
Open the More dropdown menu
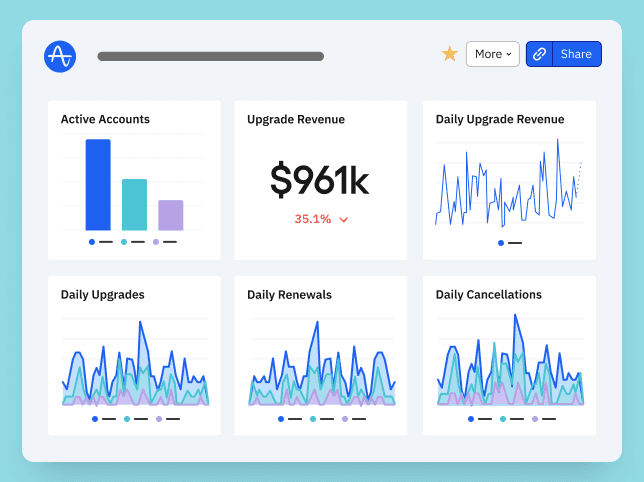click(x=493, y=54)
